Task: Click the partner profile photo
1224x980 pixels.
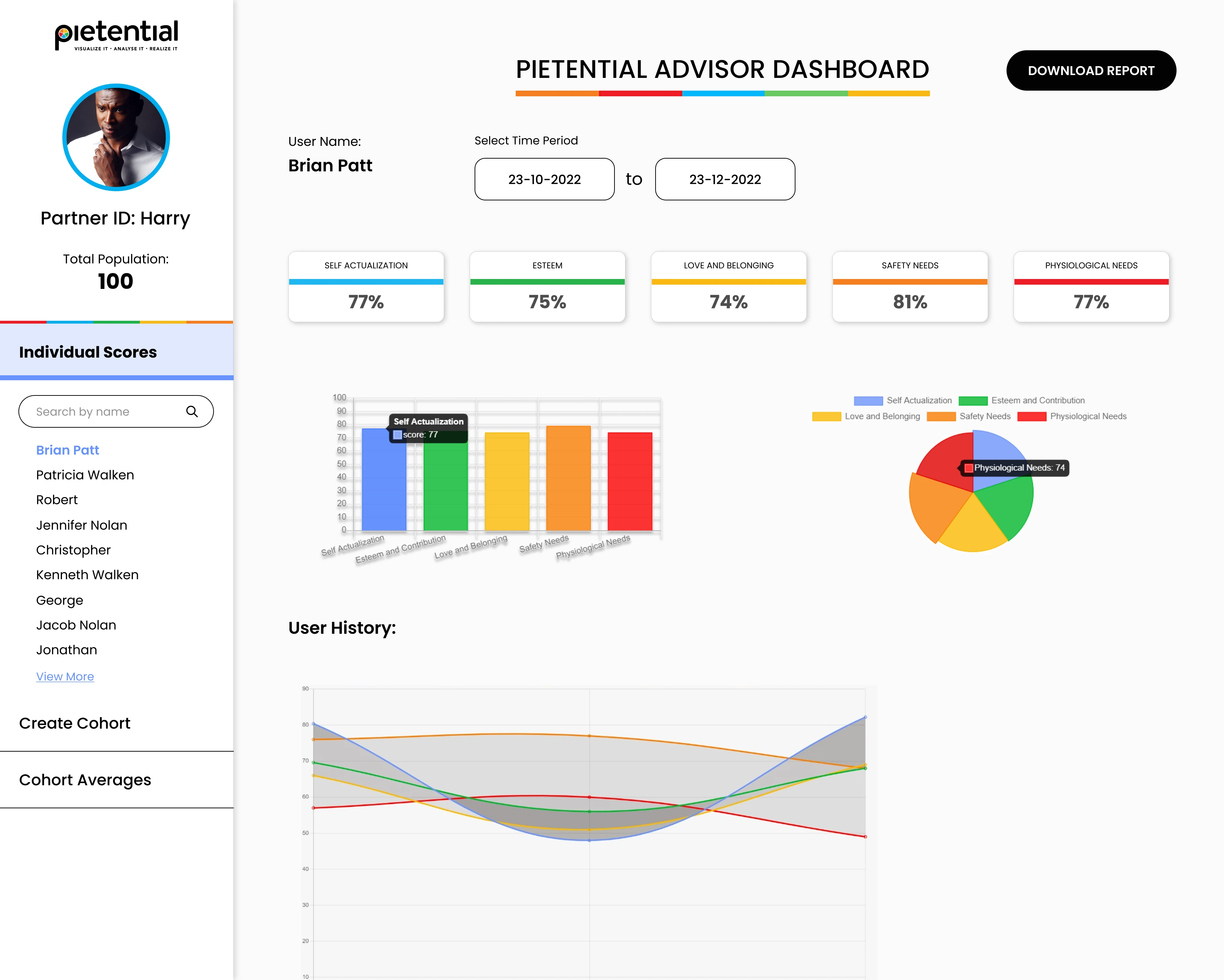Action: [x=116, y=137]
